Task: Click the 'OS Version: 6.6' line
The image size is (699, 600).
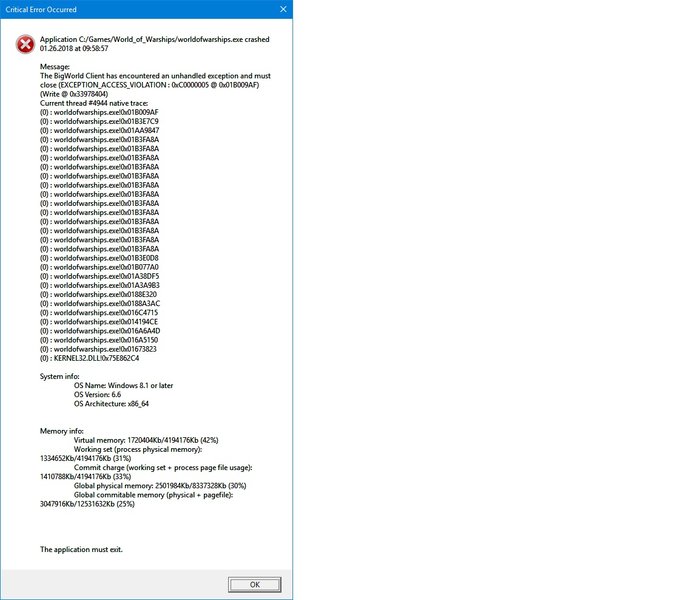Action: [97, 395]
